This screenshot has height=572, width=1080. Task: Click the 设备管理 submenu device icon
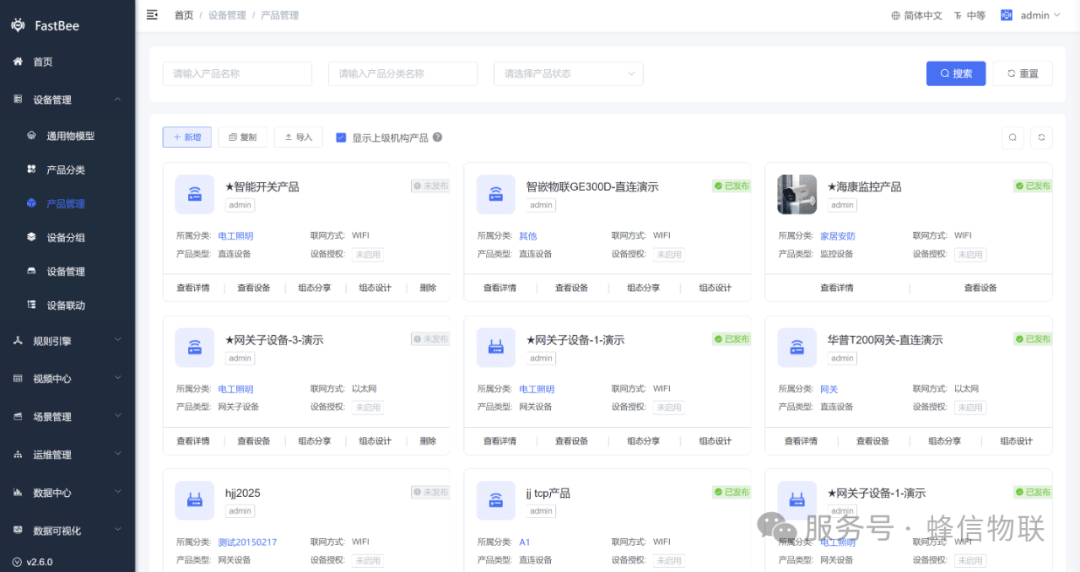31,271
